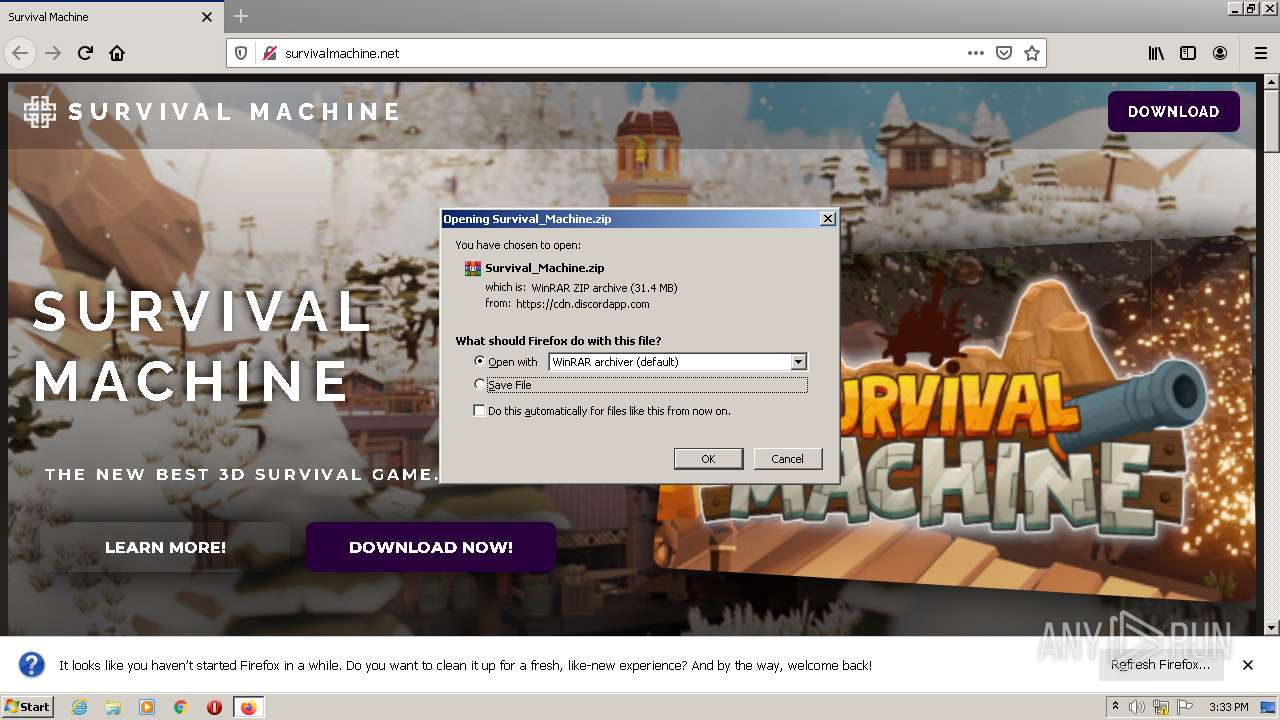This screenshot has width=1280, height=720.
Task: Click the LEARN MORE! button
Action: coord(165,547)
